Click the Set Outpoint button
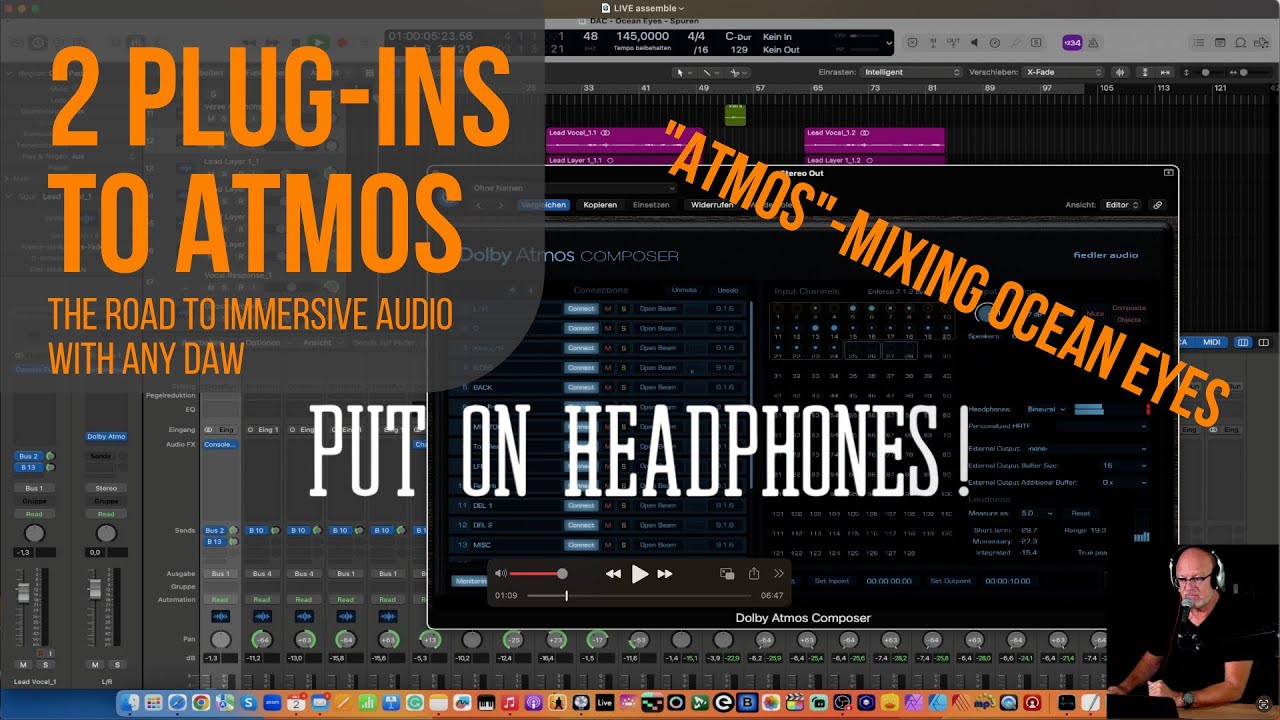Viewport: 1280px width, 720px height. (x=950, y=581)
